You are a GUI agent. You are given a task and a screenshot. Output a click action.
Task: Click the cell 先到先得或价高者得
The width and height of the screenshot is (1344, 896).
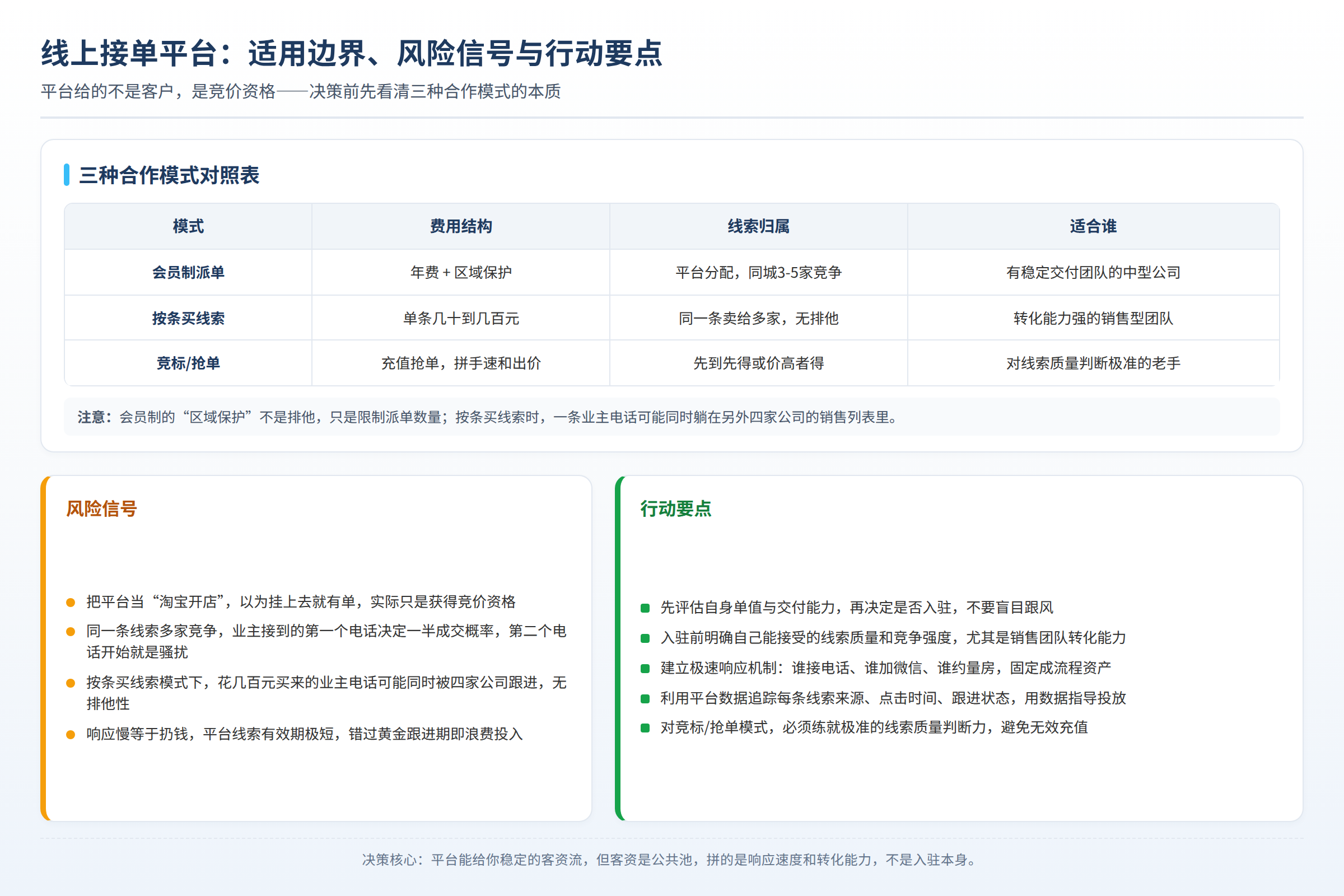pyautogui.click(x=758, y=363)
